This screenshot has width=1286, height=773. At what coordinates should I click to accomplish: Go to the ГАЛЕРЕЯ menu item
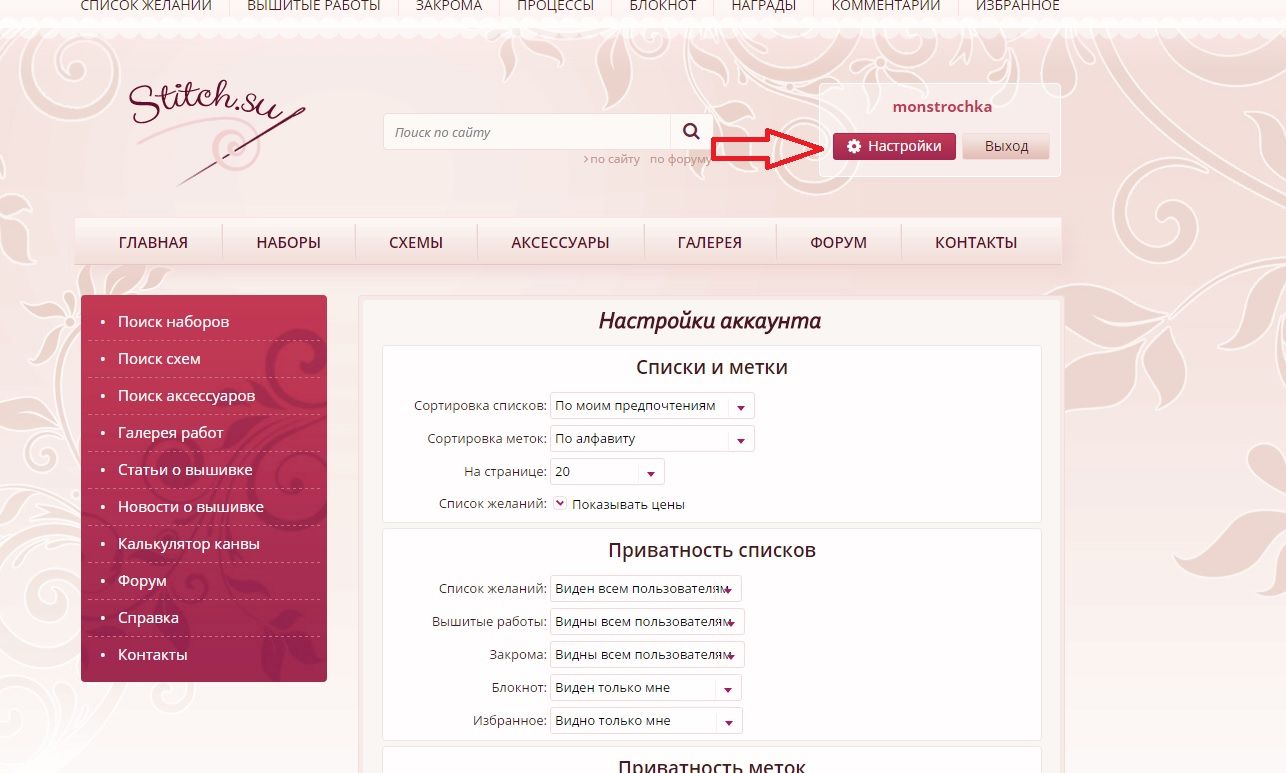click(x=709, y=242)
